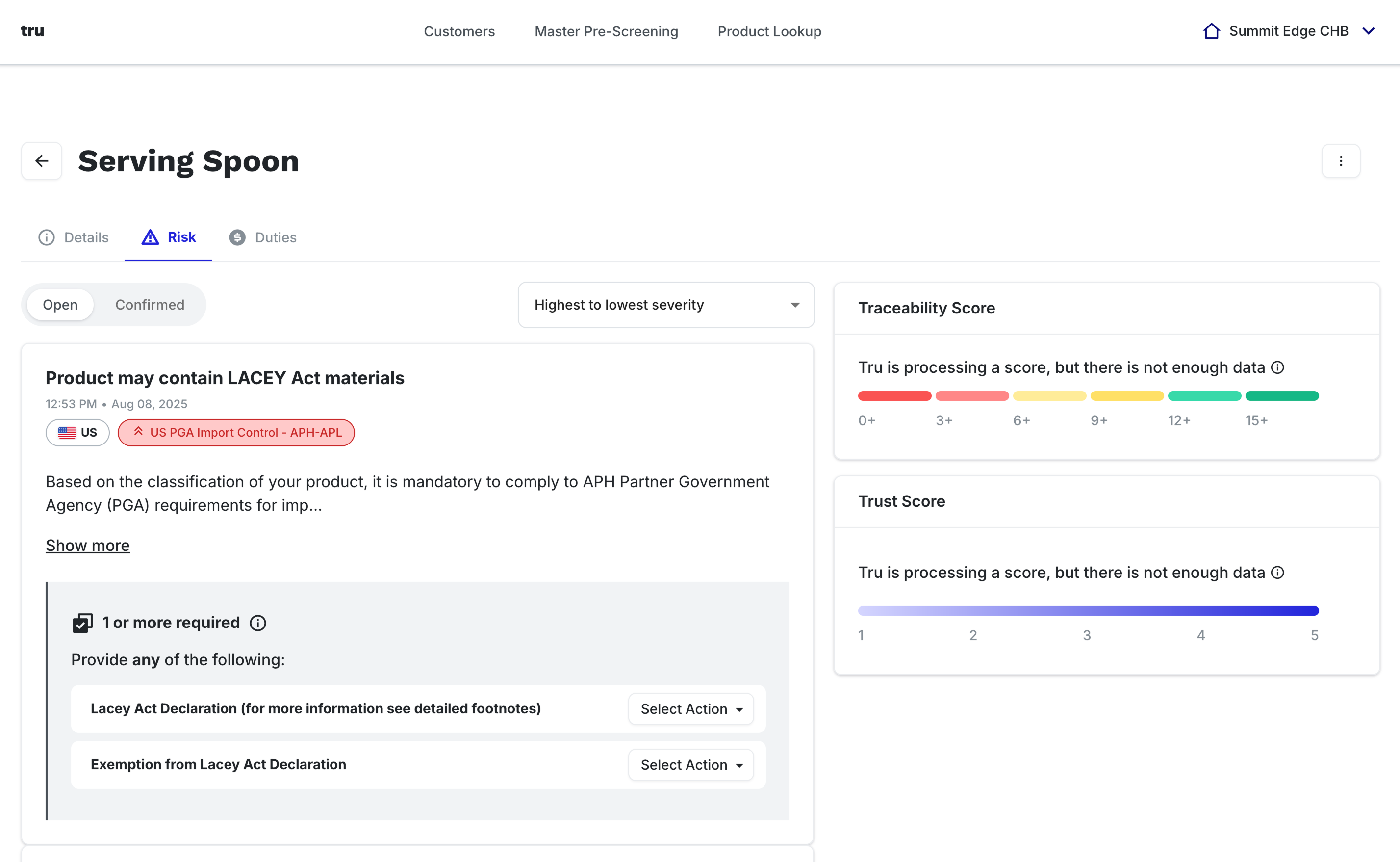Switch to the Duties tab
The image size is (1400, 862).
(275, 237)
